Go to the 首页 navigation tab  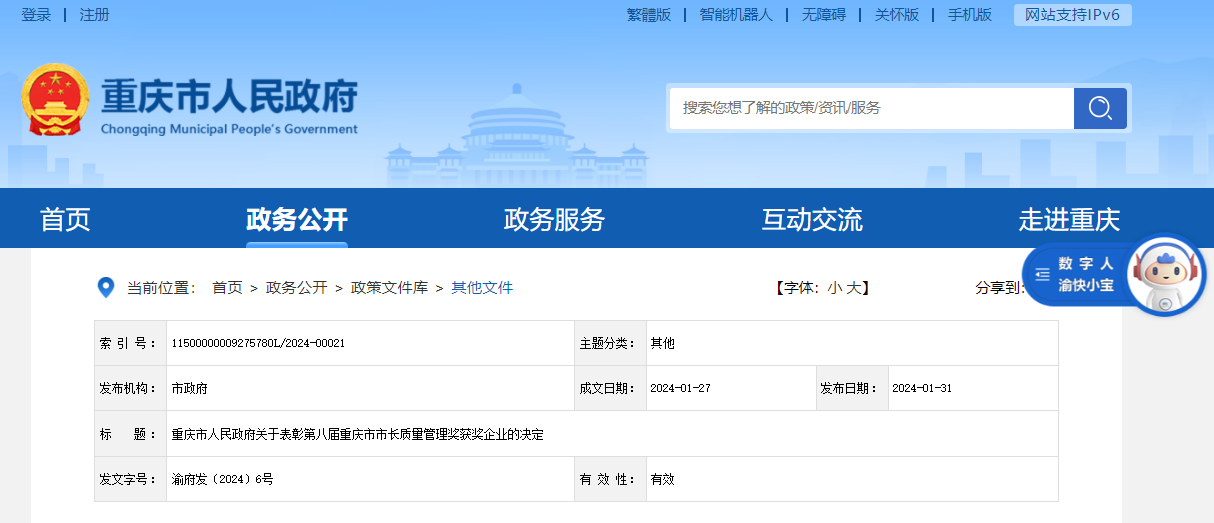coord(65,220)
